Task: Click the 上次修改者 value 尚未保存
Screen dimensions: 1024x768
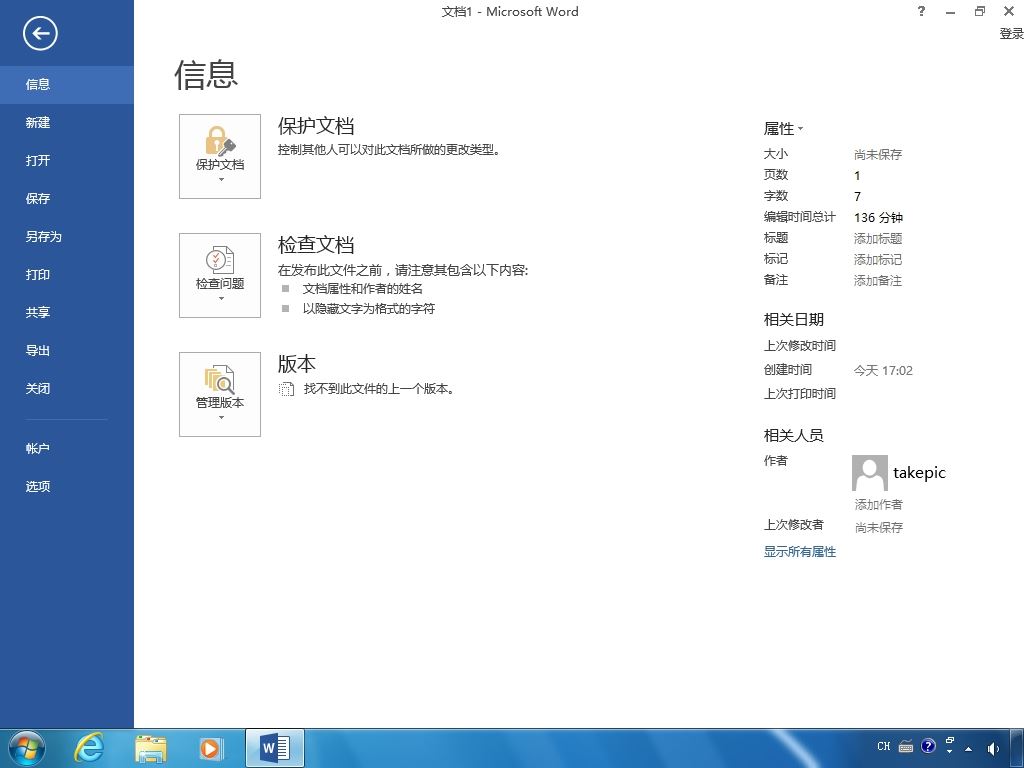Action: (879, 527)
